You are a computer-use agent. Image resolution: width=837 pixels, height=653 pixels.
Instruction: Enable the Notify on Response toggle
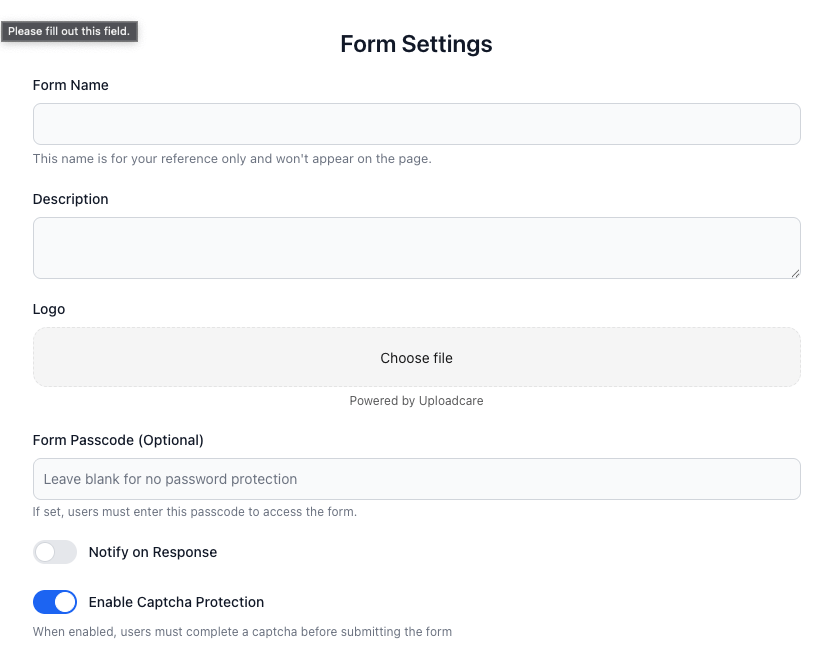pos(55,552)
